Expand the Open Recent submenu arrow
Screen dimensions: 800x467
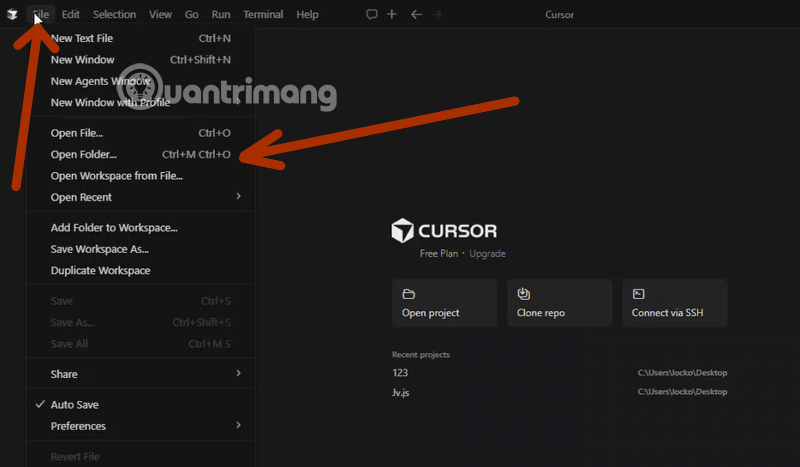coord(238,196)
